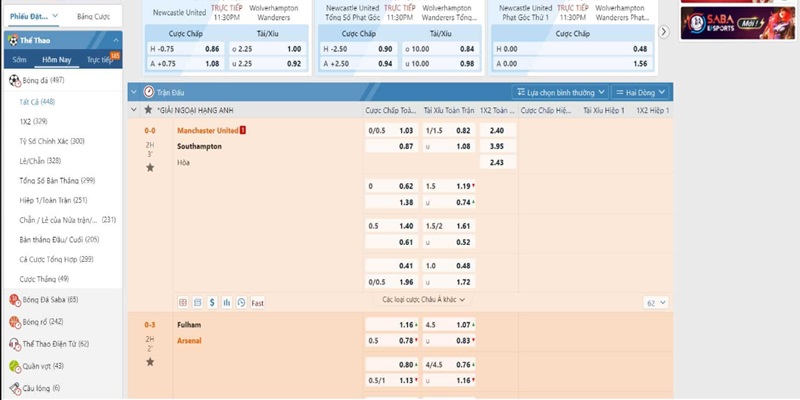Image resolution: width=800 pixels, height=400 pixels.
Task: Select the Hôm Nay tab
Action: click(57, 60)
